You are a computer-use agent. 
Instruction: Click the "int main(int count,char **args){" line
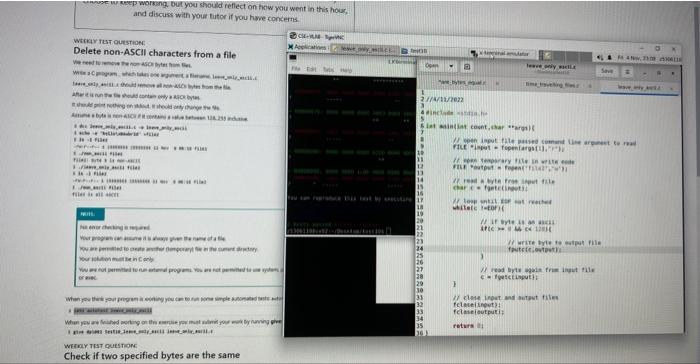click(x=480, y=127)
